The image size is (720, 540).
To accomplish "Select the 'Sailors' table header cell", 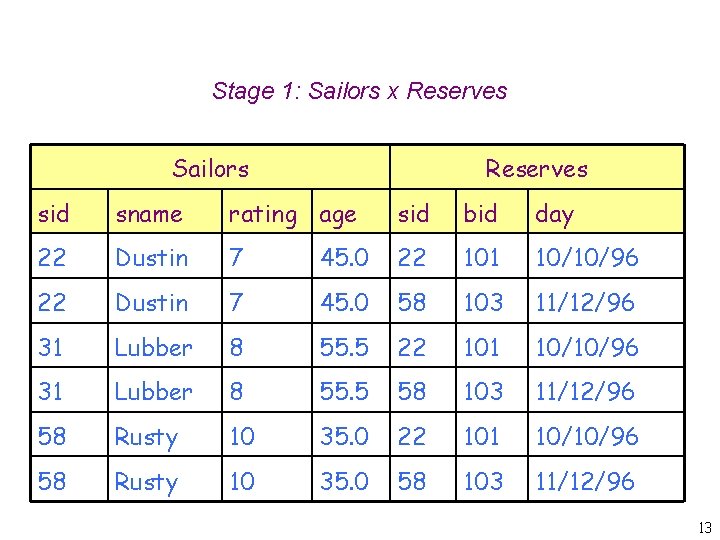I will [x=210, y=168].
